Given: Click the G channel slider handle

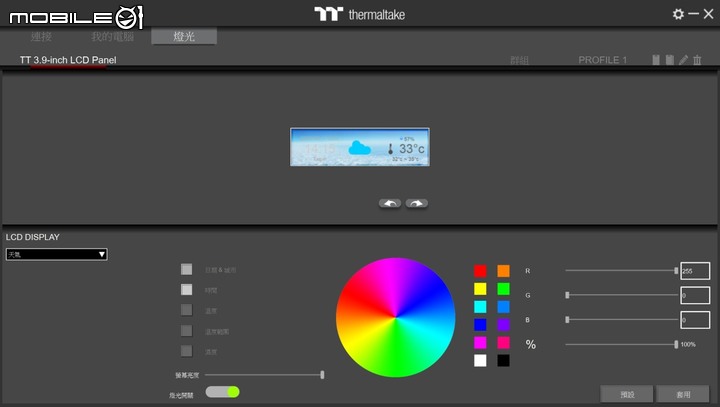Looking at the screenshot, I should 567,295.
